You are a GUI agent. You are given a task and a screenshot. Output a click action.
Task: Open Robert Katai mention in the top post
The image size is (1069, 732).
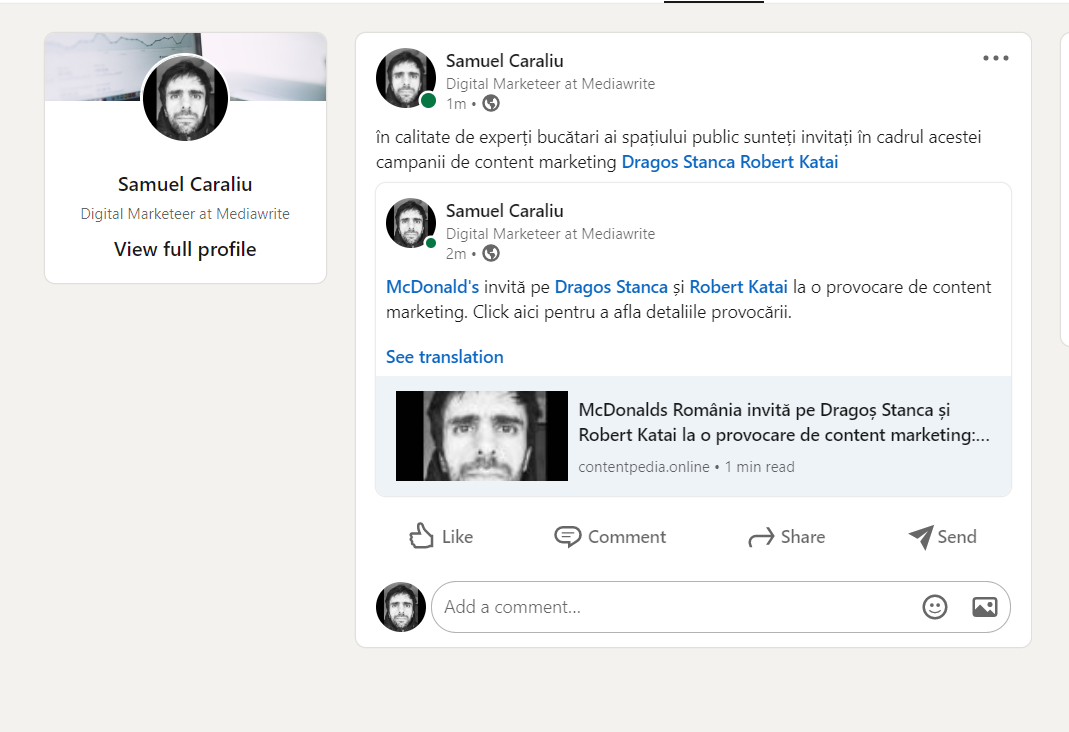pyautogui.click(x=789, y=162)
